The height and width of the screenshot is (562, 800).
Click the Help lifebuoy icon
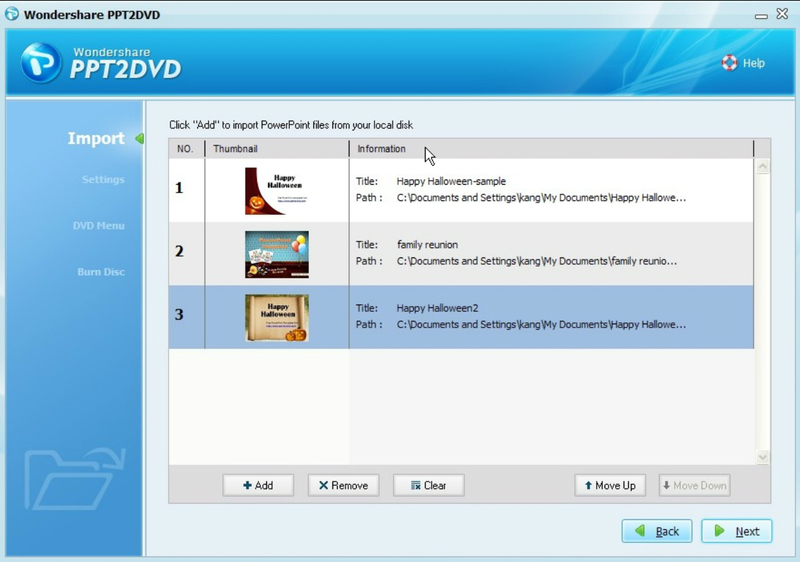point(729,63)
